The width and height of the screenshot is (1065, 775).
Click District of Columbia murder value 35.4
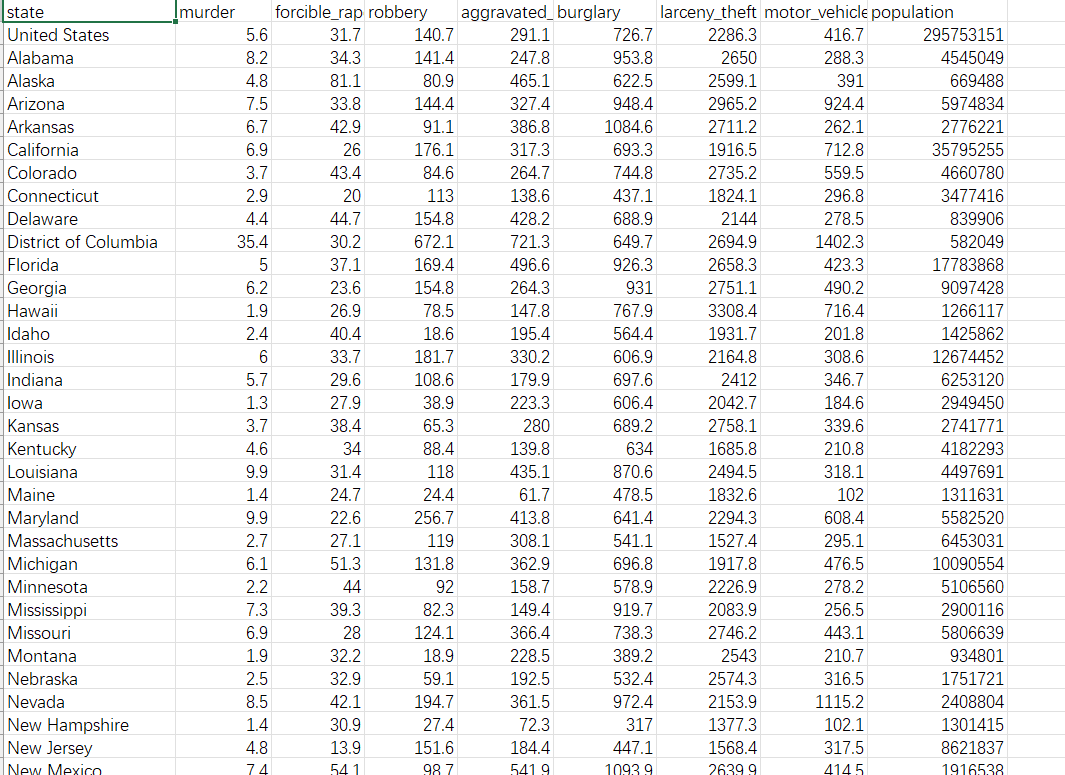point(223,242)
